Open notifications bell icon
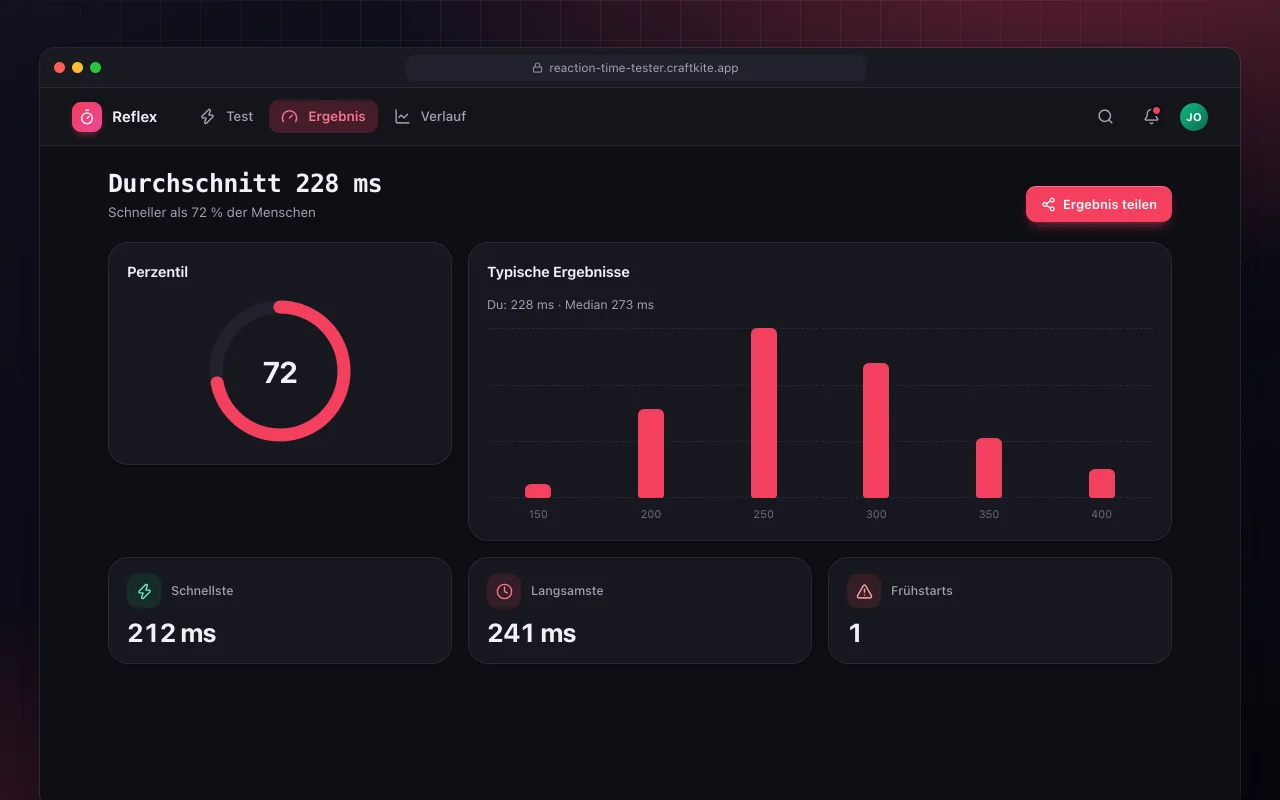Screen dimensions: 1280x800 (x=1151, y=117)
